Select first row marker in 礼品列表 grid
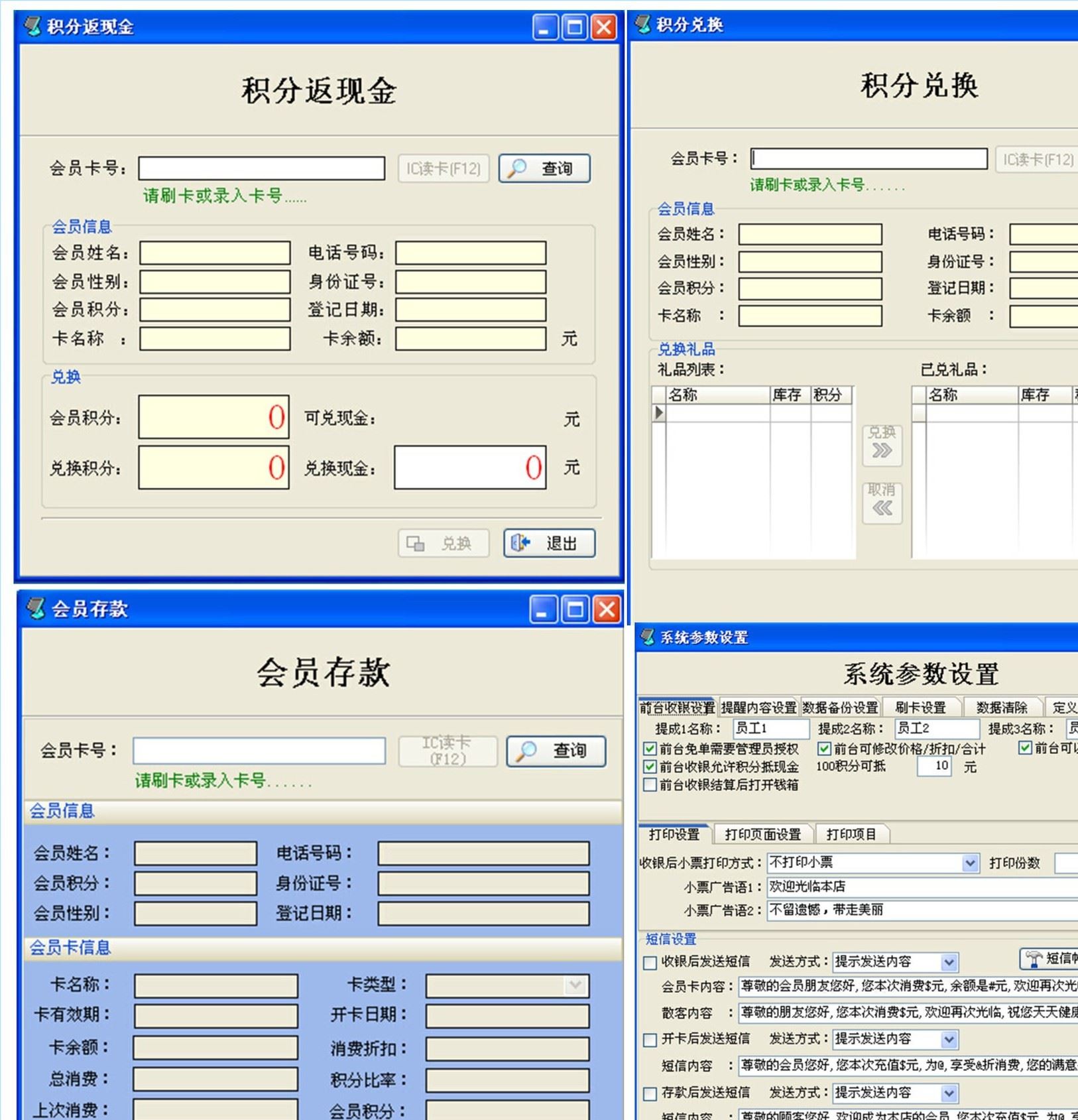Screen dimensions: 1078x1120 click(659, 412)
